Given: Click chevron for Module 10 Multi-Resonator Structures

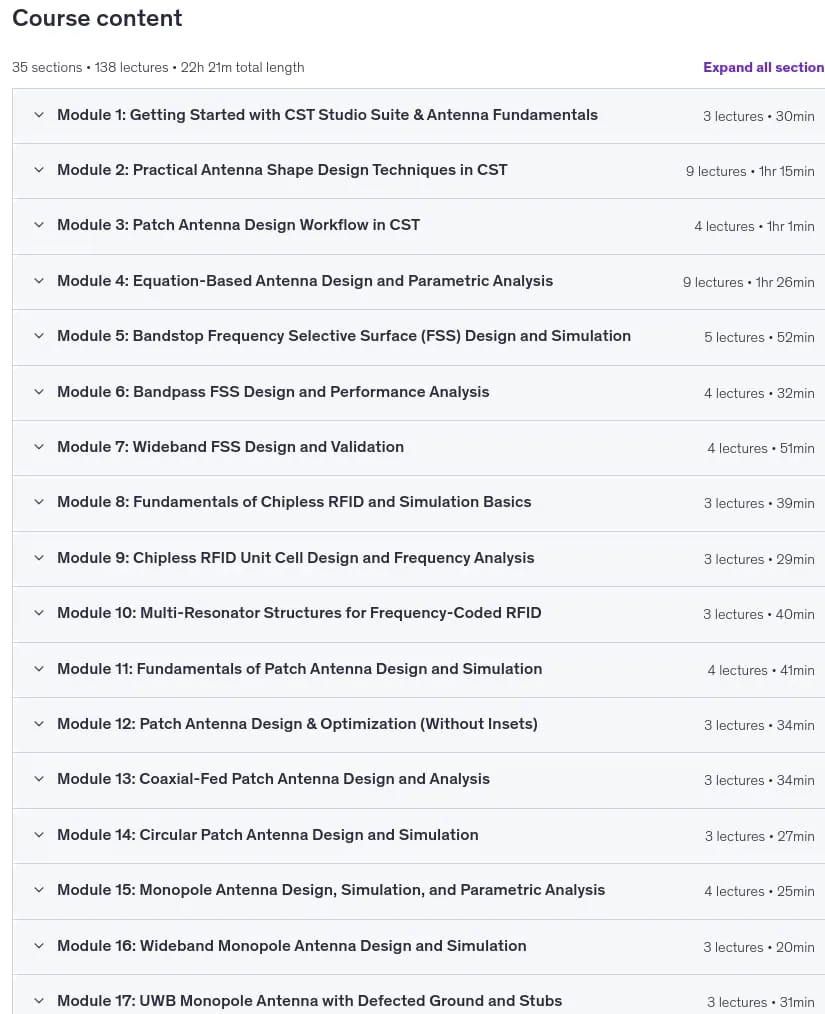Looking at the screenshot, I should click(39, 612).
